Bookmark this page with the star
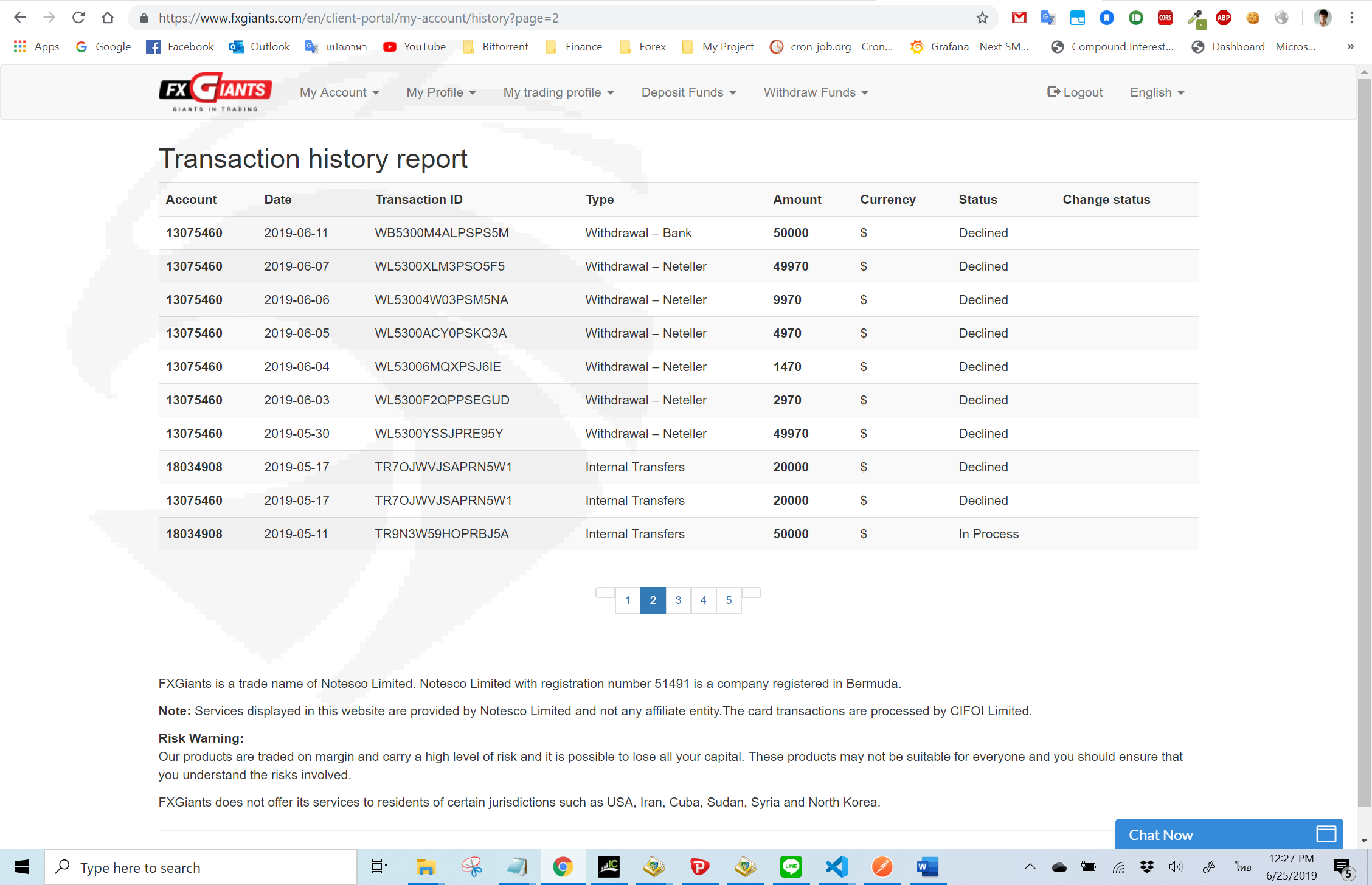 [x=982, y=18]
